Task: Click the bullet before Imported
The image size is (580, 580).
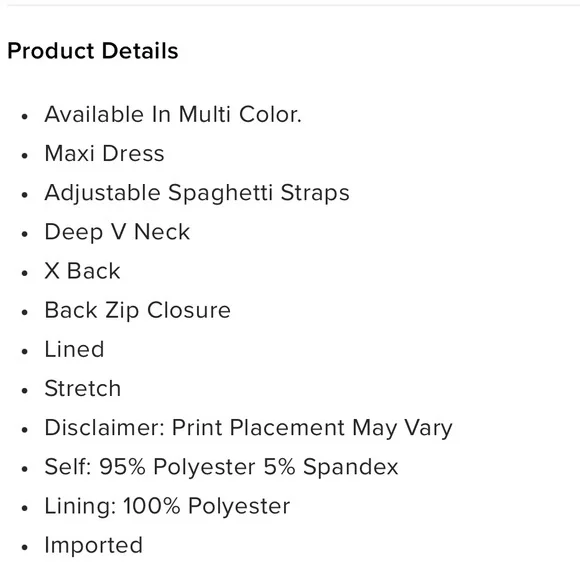Action: coord(25,547)
